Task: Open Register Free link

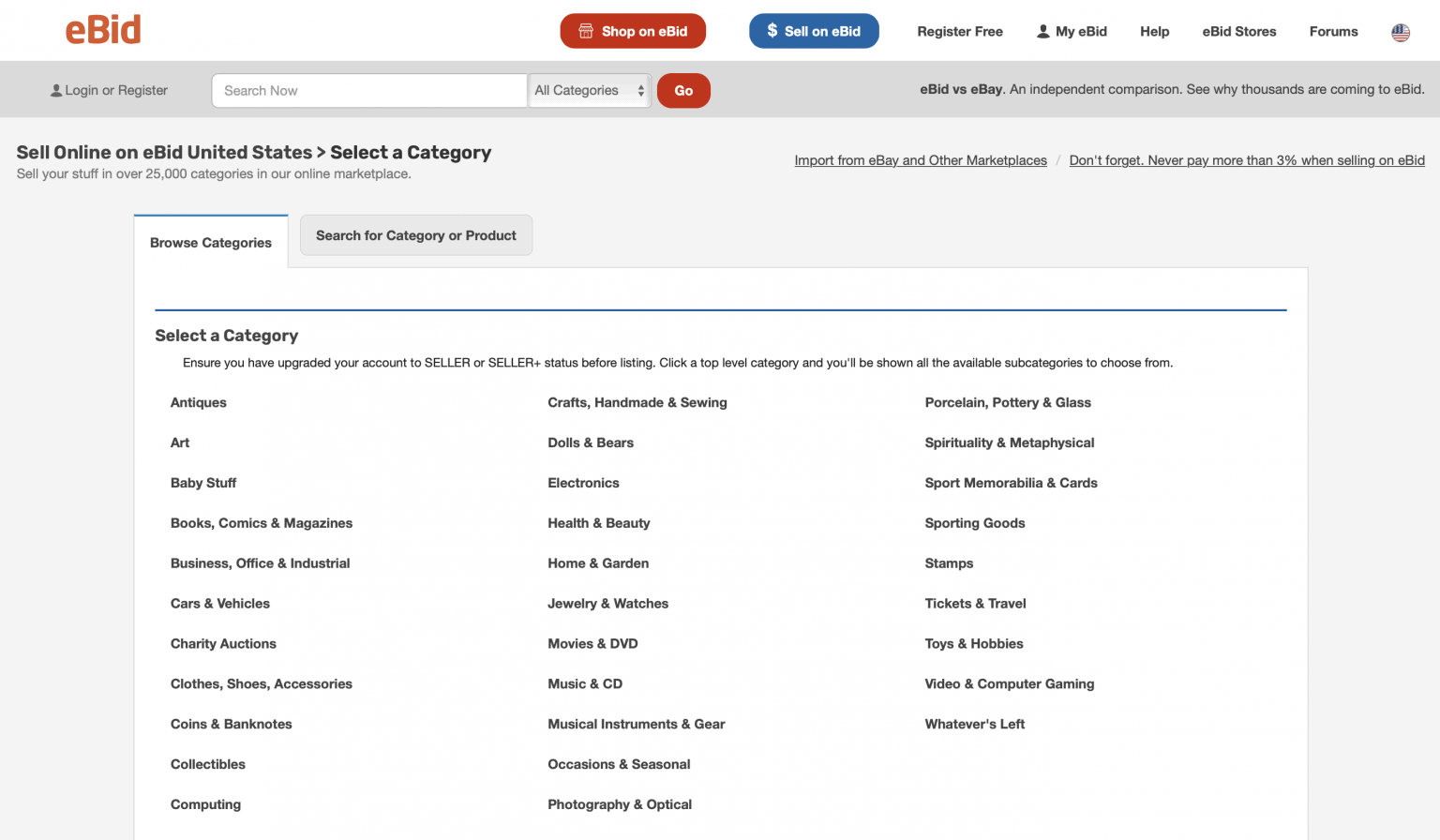Action: click(x=960, y=32)
